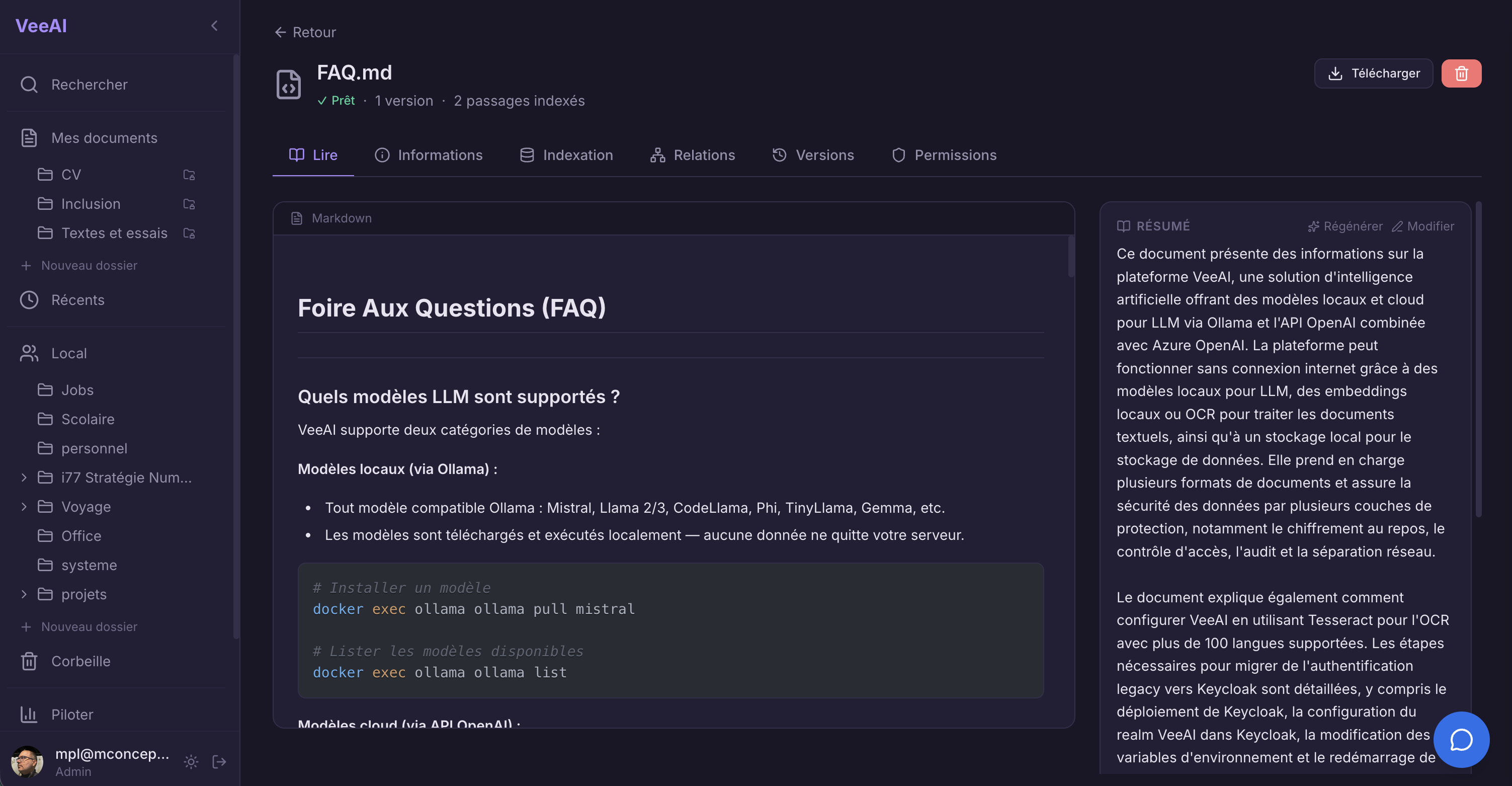Click the Markdown viewer vertical scrollbar

pos(1070,257)
